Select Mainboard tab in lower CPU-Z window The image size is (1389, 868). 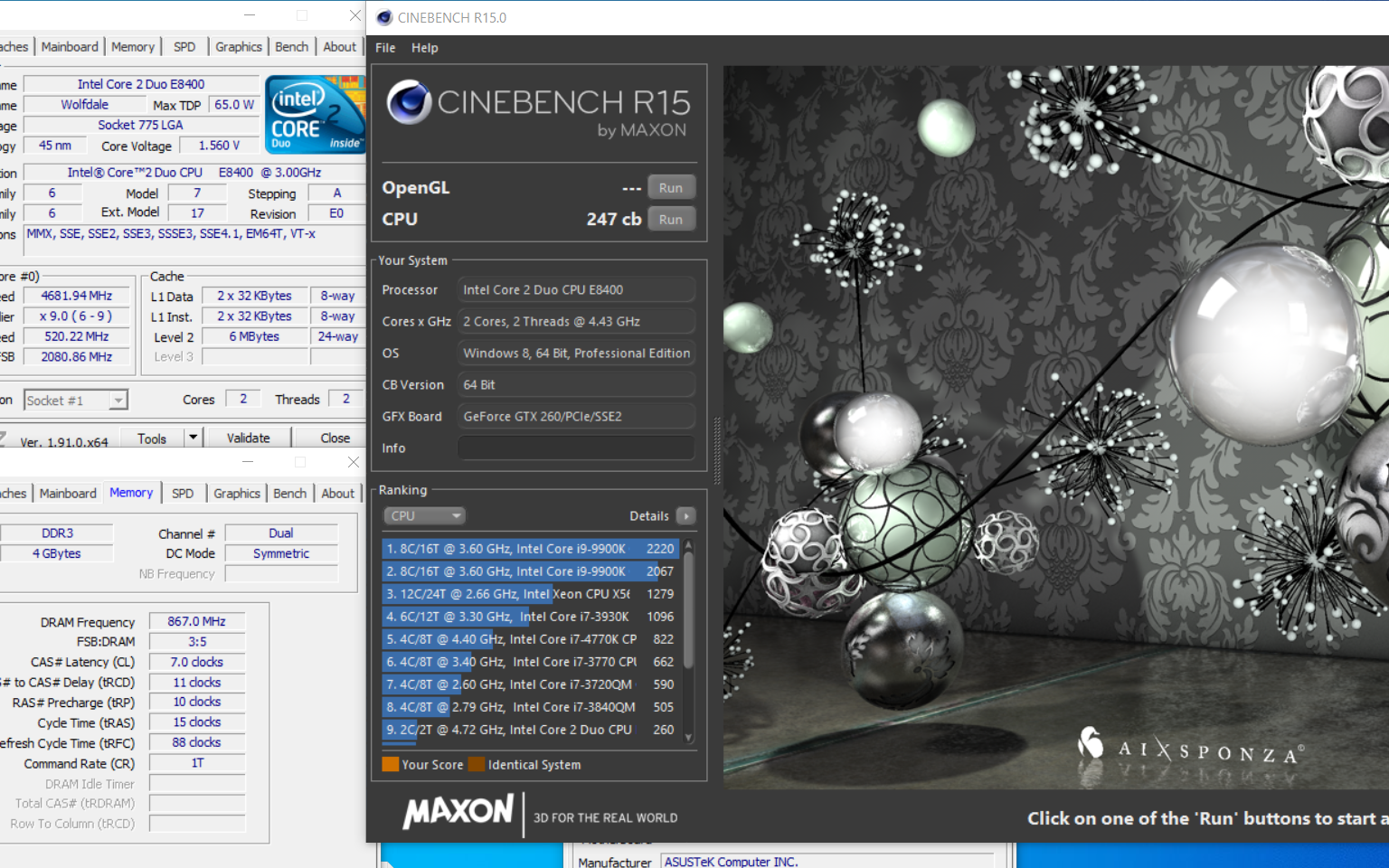(x=68, y=494)
